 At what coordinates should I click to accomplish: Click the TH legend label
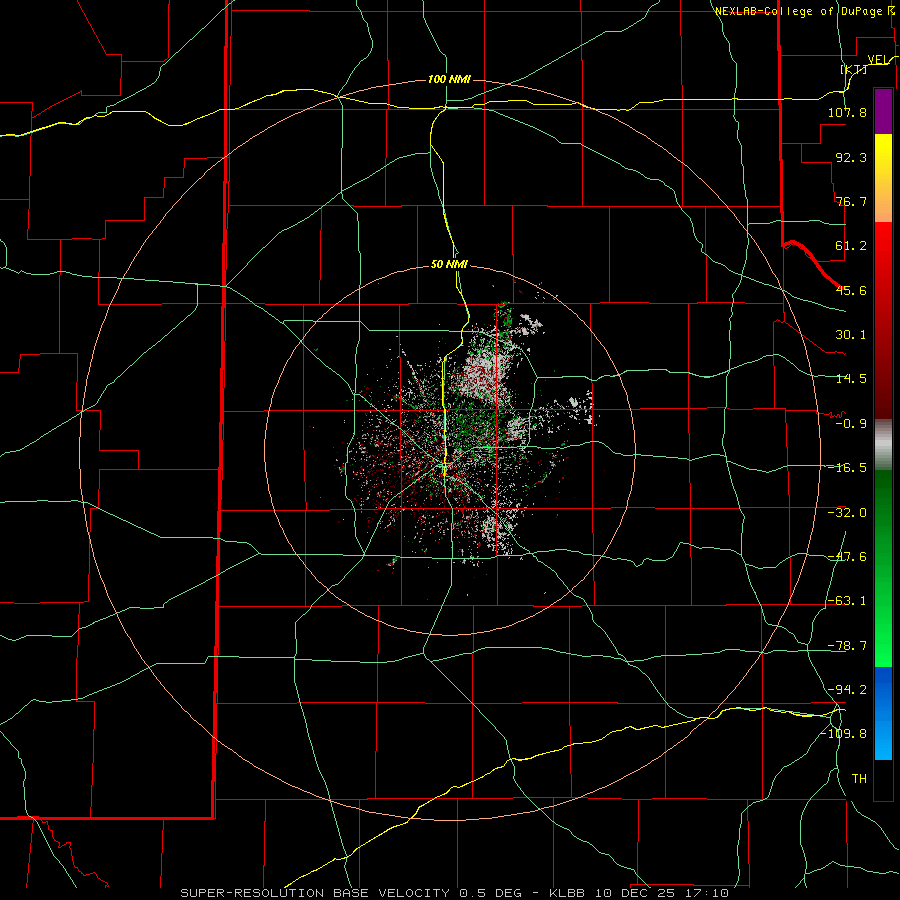[x=859, y=778]
